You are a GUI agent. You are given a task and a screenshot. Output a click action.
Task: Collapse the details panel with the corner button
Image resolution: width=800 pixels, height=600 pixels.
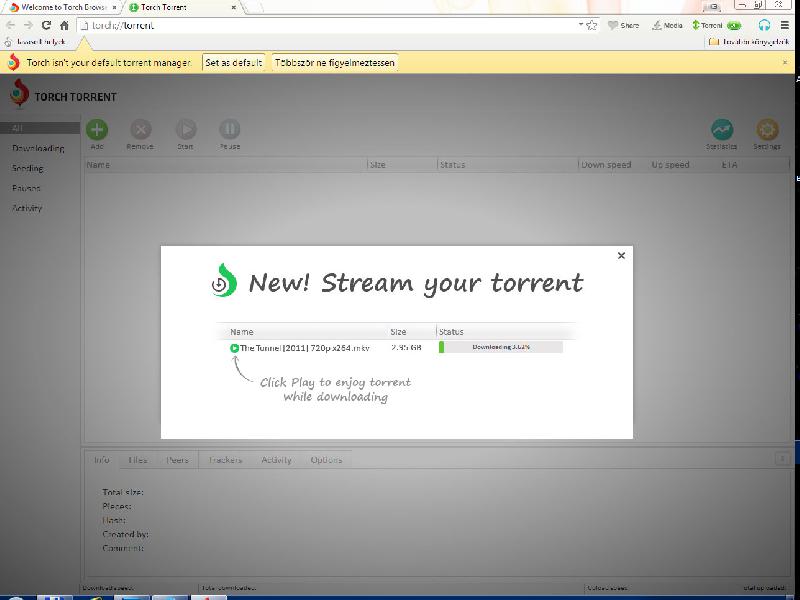pyautogui.click(x=782, y=459)
